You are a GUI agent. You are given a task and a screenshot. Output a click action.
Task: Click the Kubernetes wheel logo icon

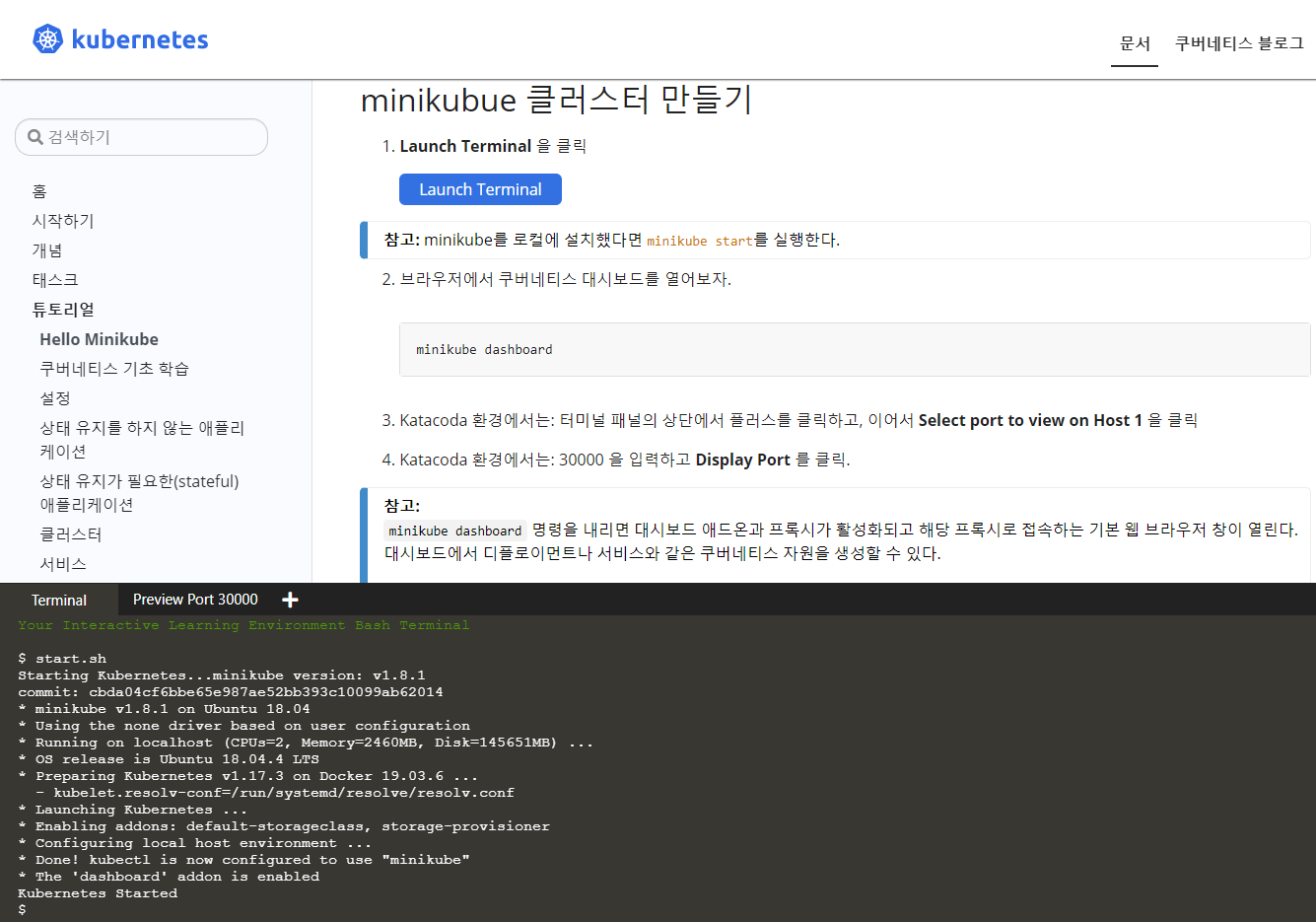point(47,38)
